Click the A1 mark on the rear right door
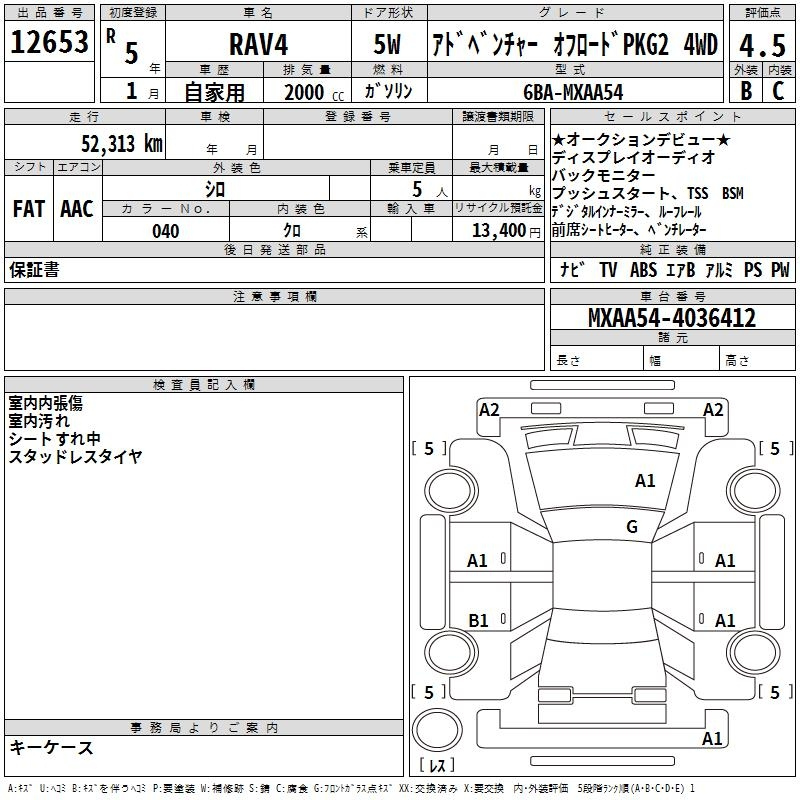This screenshot has width=800, height=800. tap(724, 620)
